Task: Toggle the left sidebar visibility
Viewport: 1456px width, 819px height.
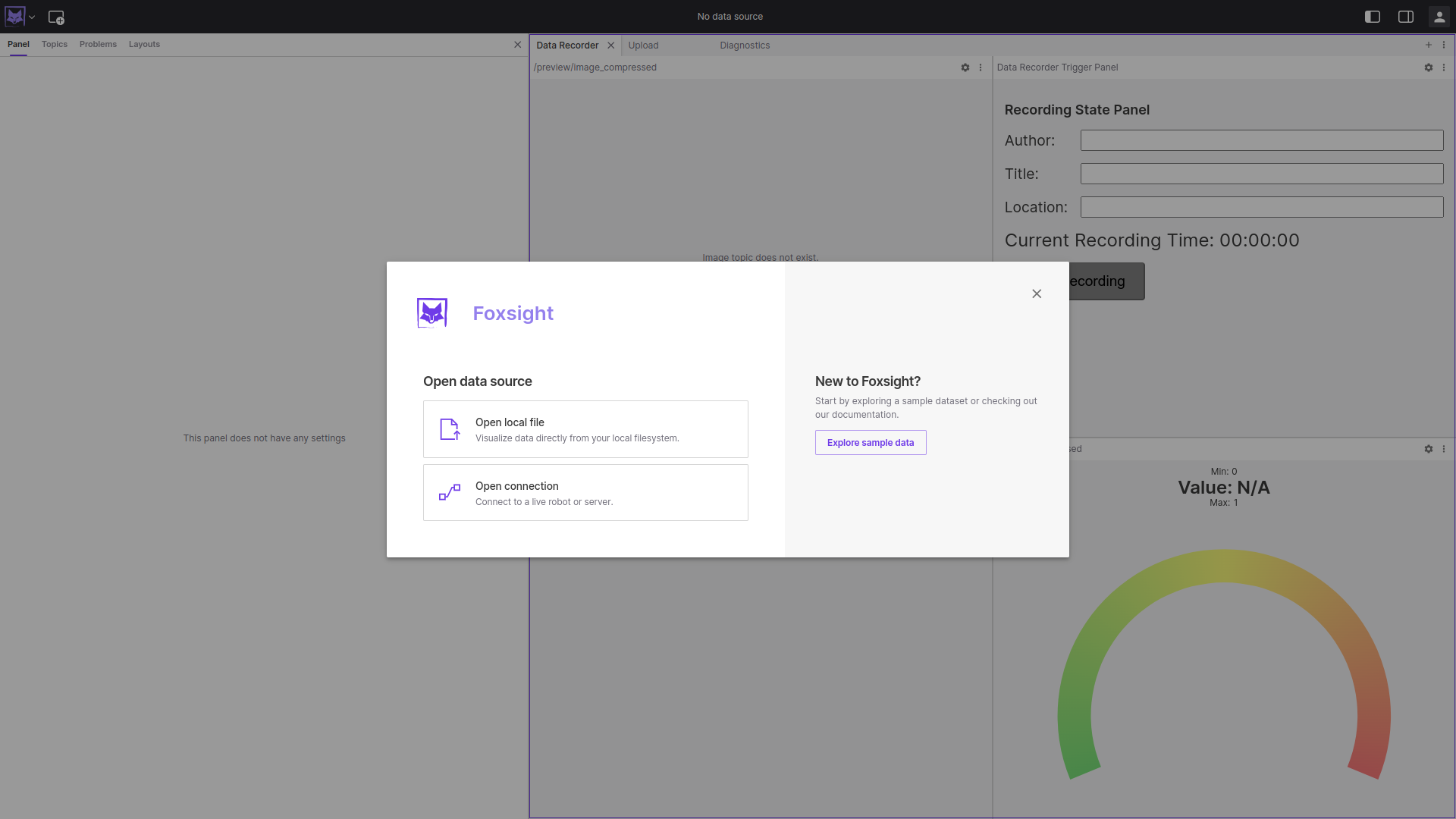Action: click(1373, 16)
